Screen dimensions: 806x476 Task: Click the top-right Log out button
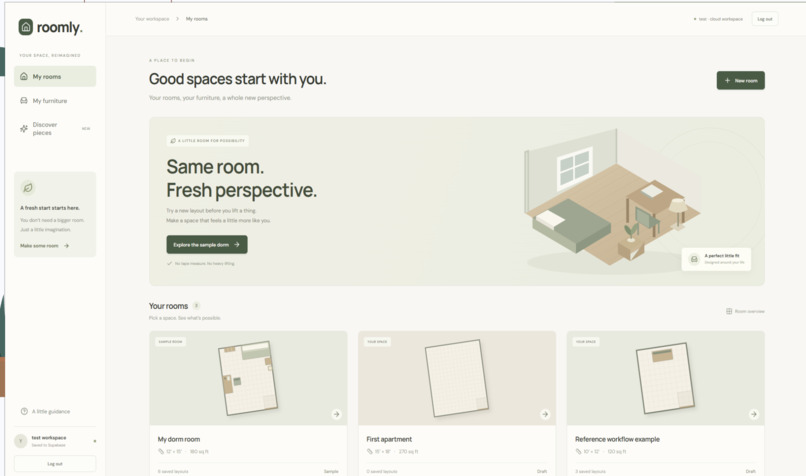click(765, 19)
